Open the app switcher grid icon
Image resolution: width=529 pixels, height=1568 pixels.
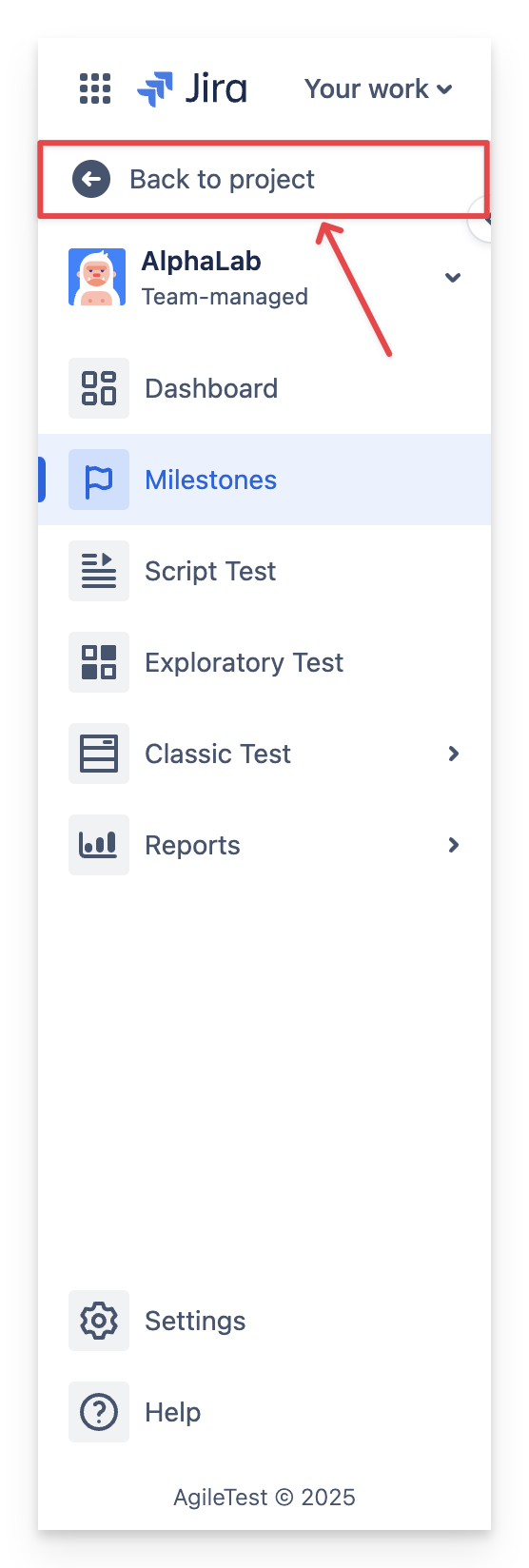click(x=95, y=88)
